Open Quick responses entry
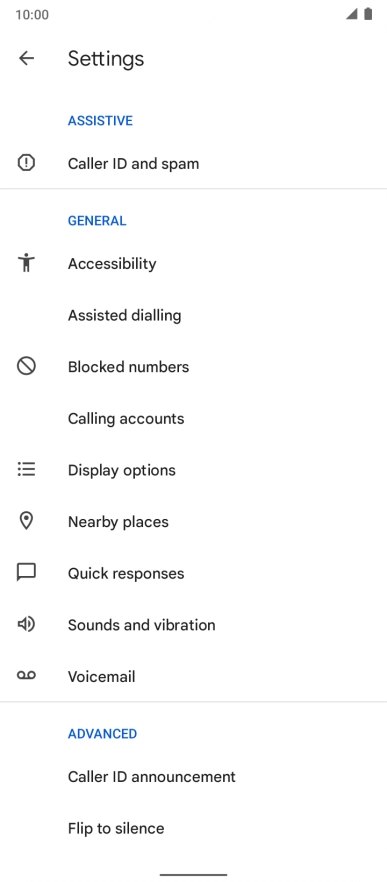387x882 pixels. pos(194,573)
